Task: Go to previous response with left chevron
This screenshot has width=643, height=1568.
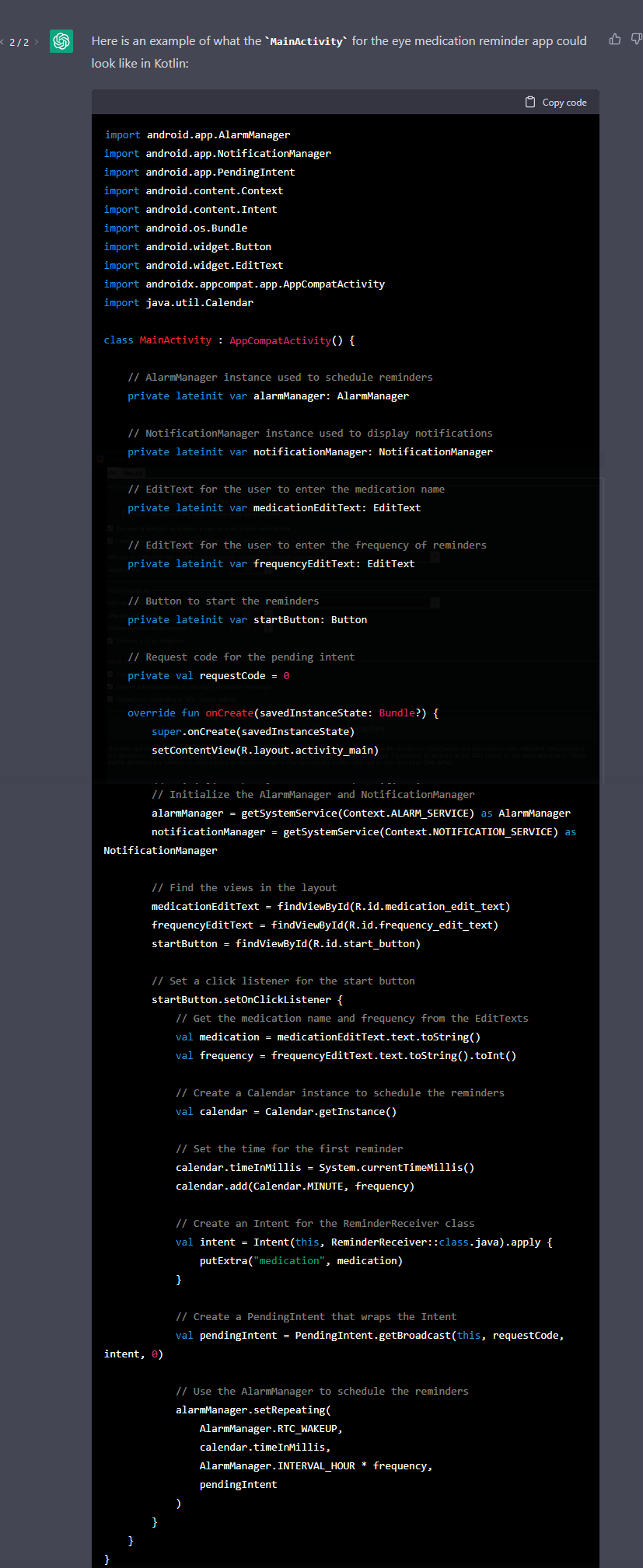Action: click(x=2, y=42)
